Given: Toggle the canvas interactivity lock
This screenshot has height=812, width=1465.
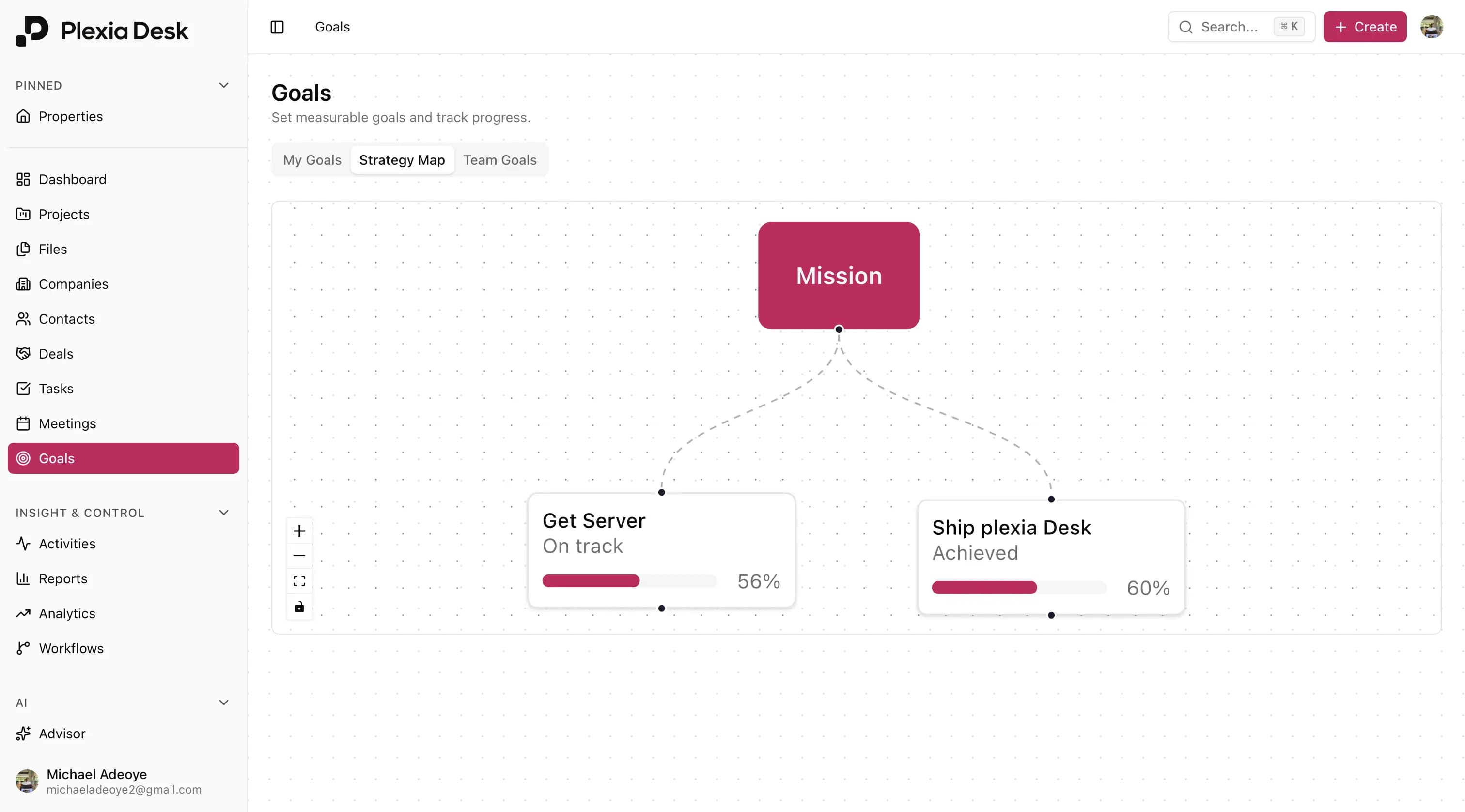Looking at the screenshot, I should tap(299, 606).
